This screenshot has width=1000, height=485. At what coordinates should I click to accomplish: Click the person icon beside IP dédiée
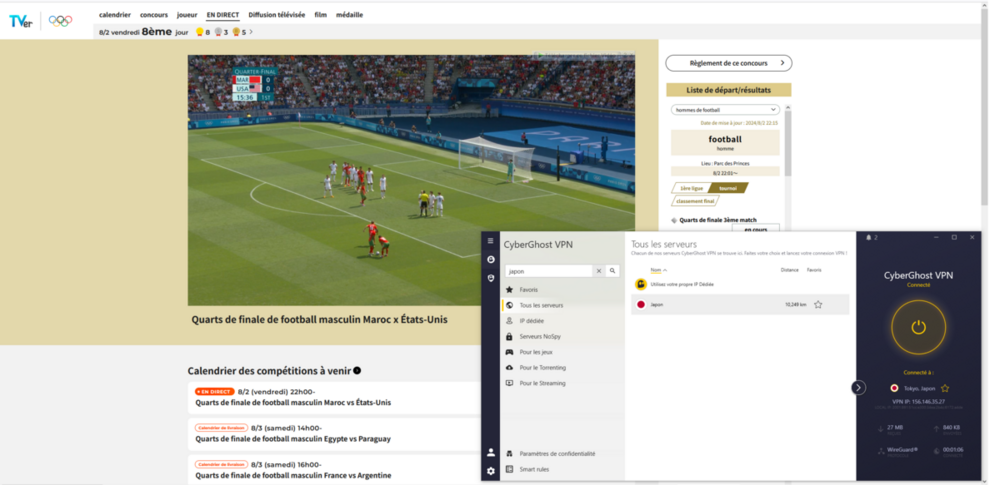(509, 321)
